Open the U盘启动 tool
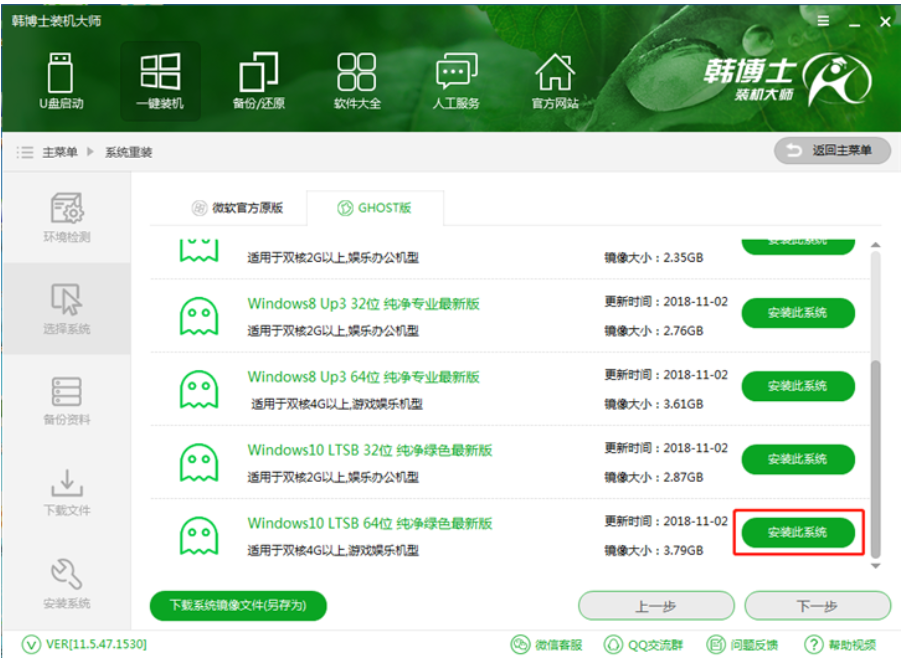The image size is (904, 659). pyautogui.click(x=61, y=81)
